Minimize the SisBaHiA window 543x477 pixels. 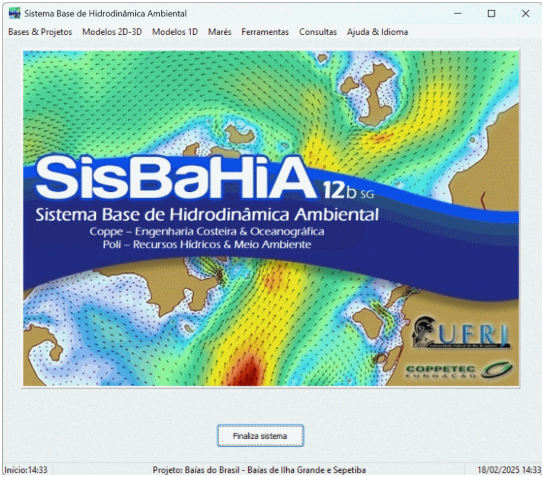[x=458, y=14]
